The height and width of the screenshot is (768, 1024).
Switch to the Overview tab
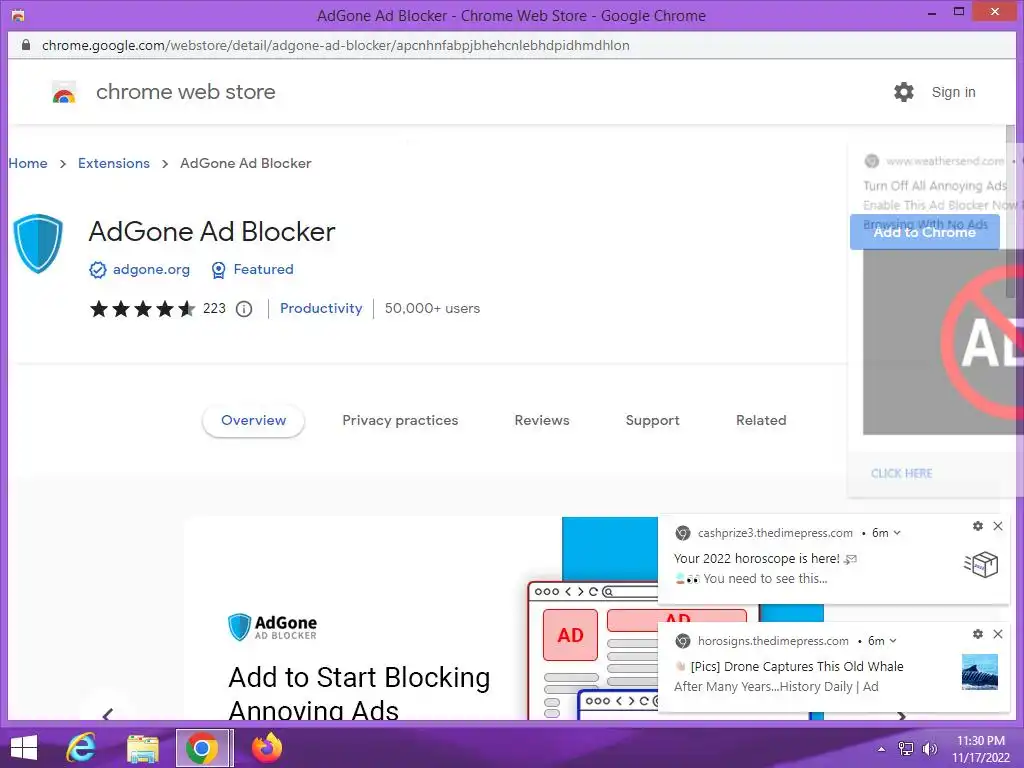pos(253,421)
